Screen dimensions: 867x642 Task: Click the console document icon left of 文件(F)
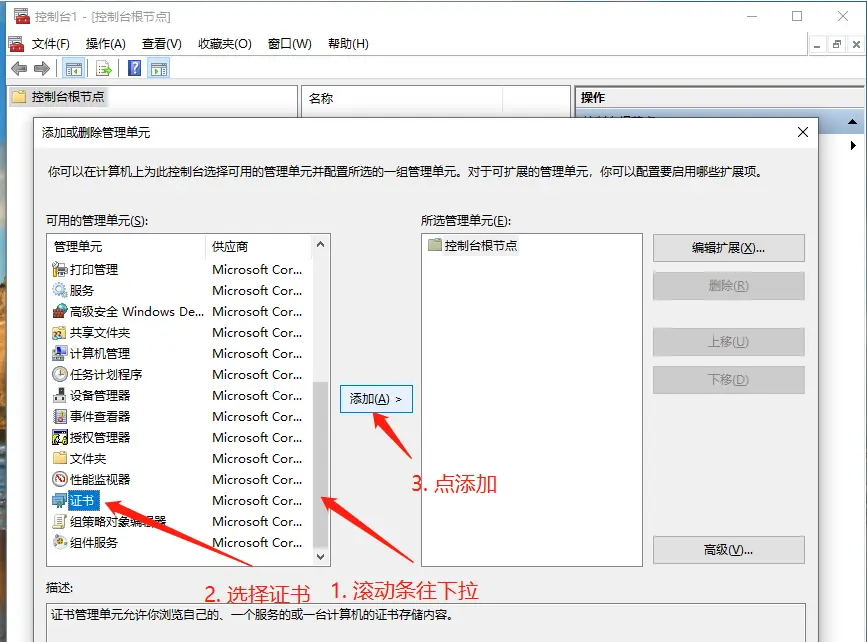coord(16,44)
